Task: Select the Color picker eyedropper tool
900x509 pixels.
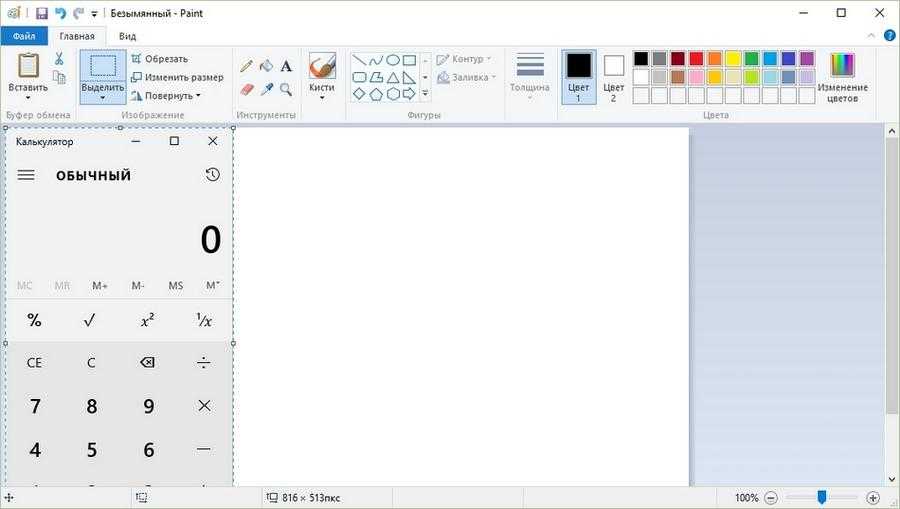Action: 266,89
